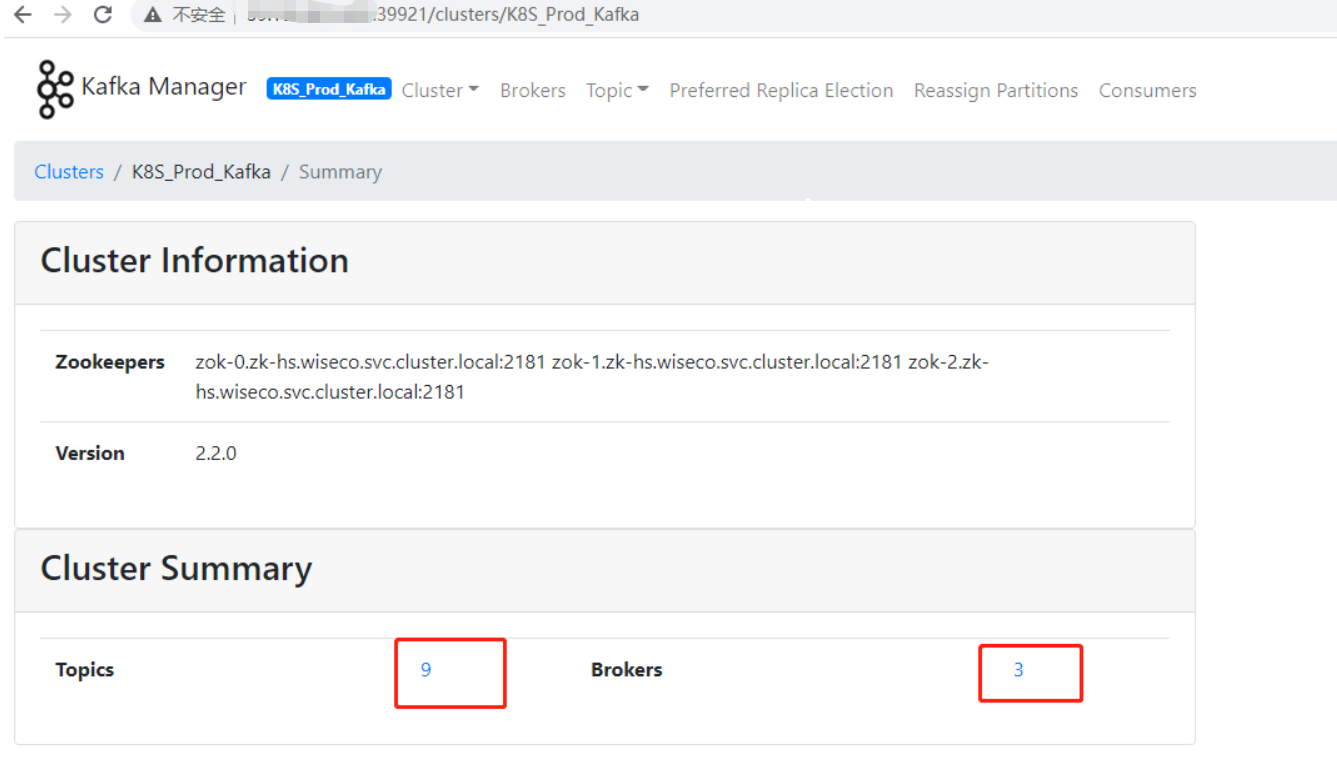
Task: Expand the Topic dropdown menu
Action: click(x=617, y=90)
